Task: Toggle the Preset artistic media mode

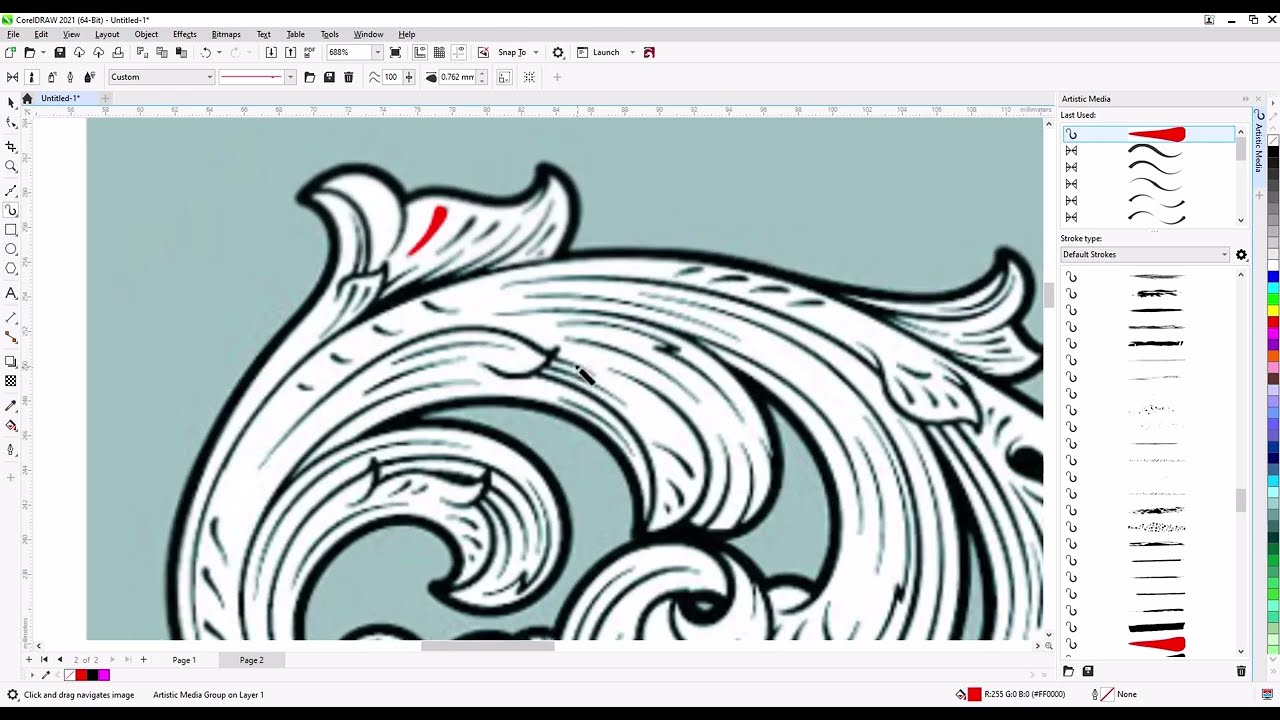Action: [x=12, y=77]
